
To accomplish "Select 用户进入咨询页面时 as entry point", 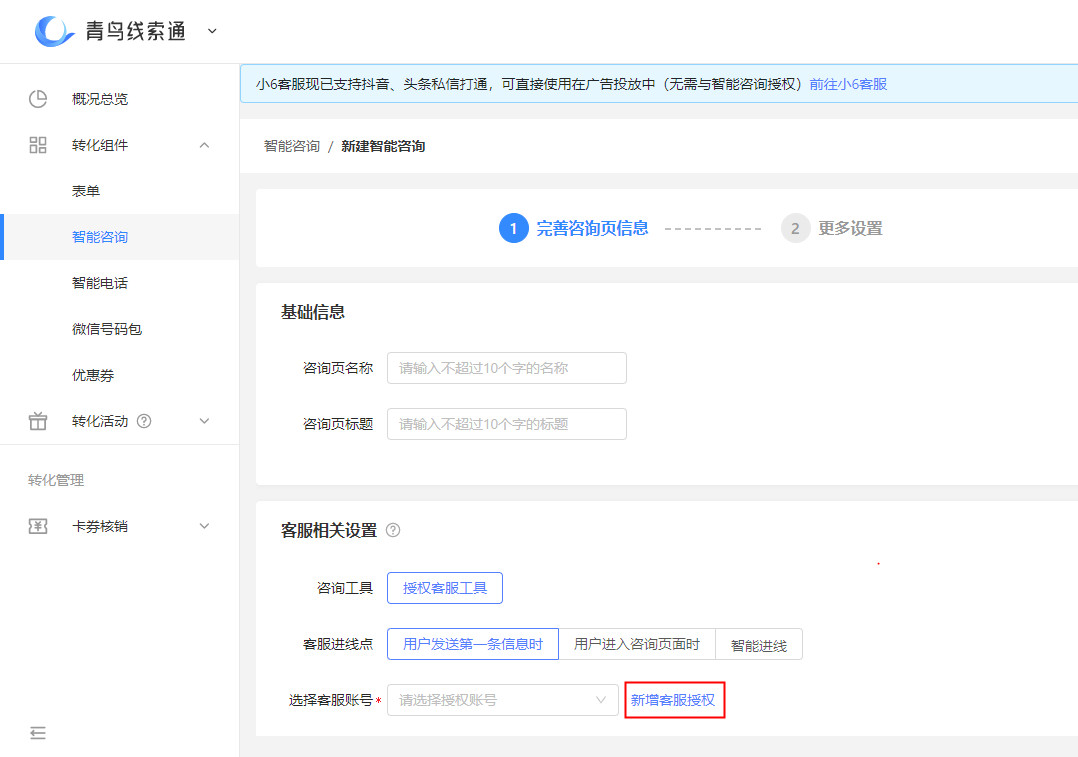I will [x=637, y=644].
